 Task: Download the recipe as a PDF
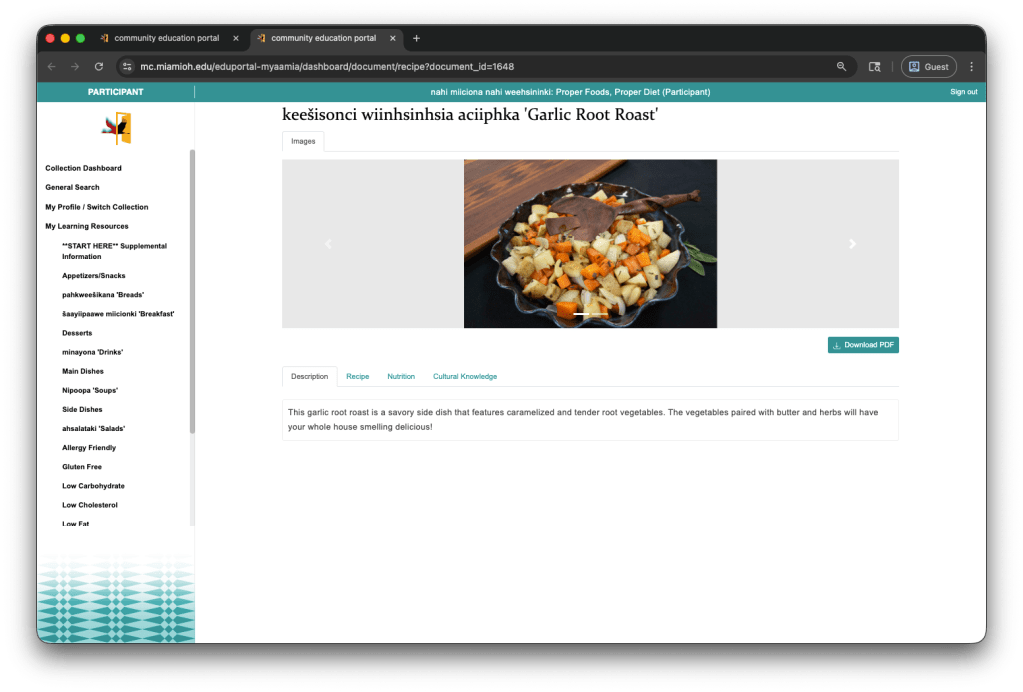point(862,344)
